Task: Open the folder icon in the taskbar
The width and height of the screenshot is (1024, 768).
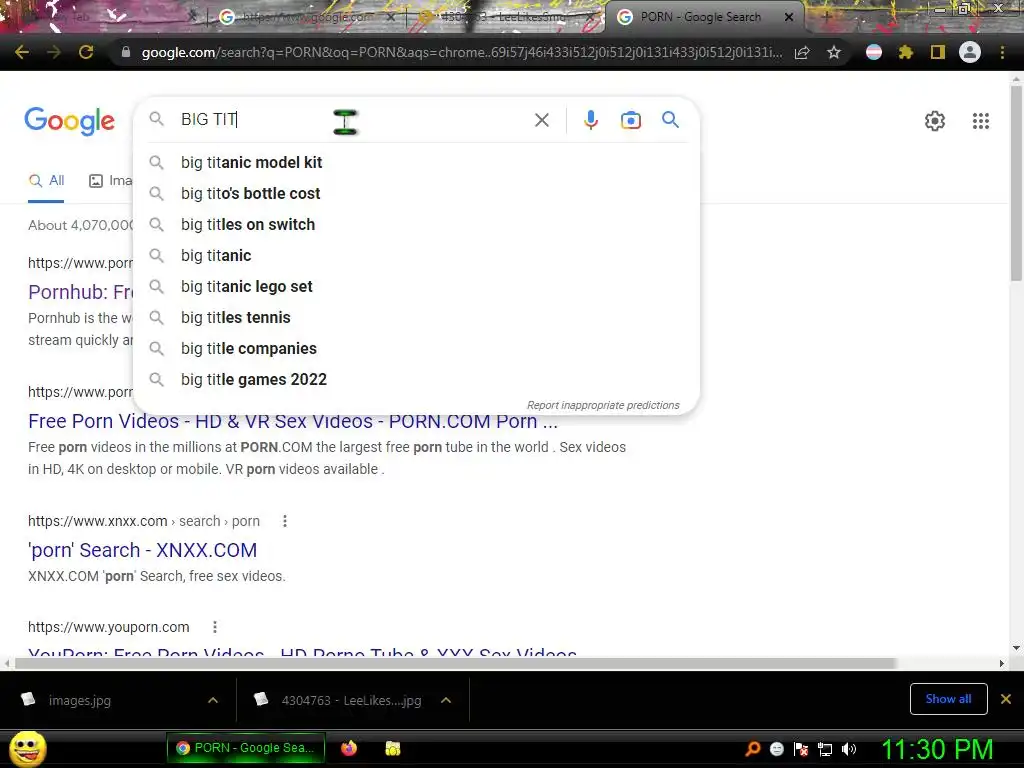Action: (392, 748)
